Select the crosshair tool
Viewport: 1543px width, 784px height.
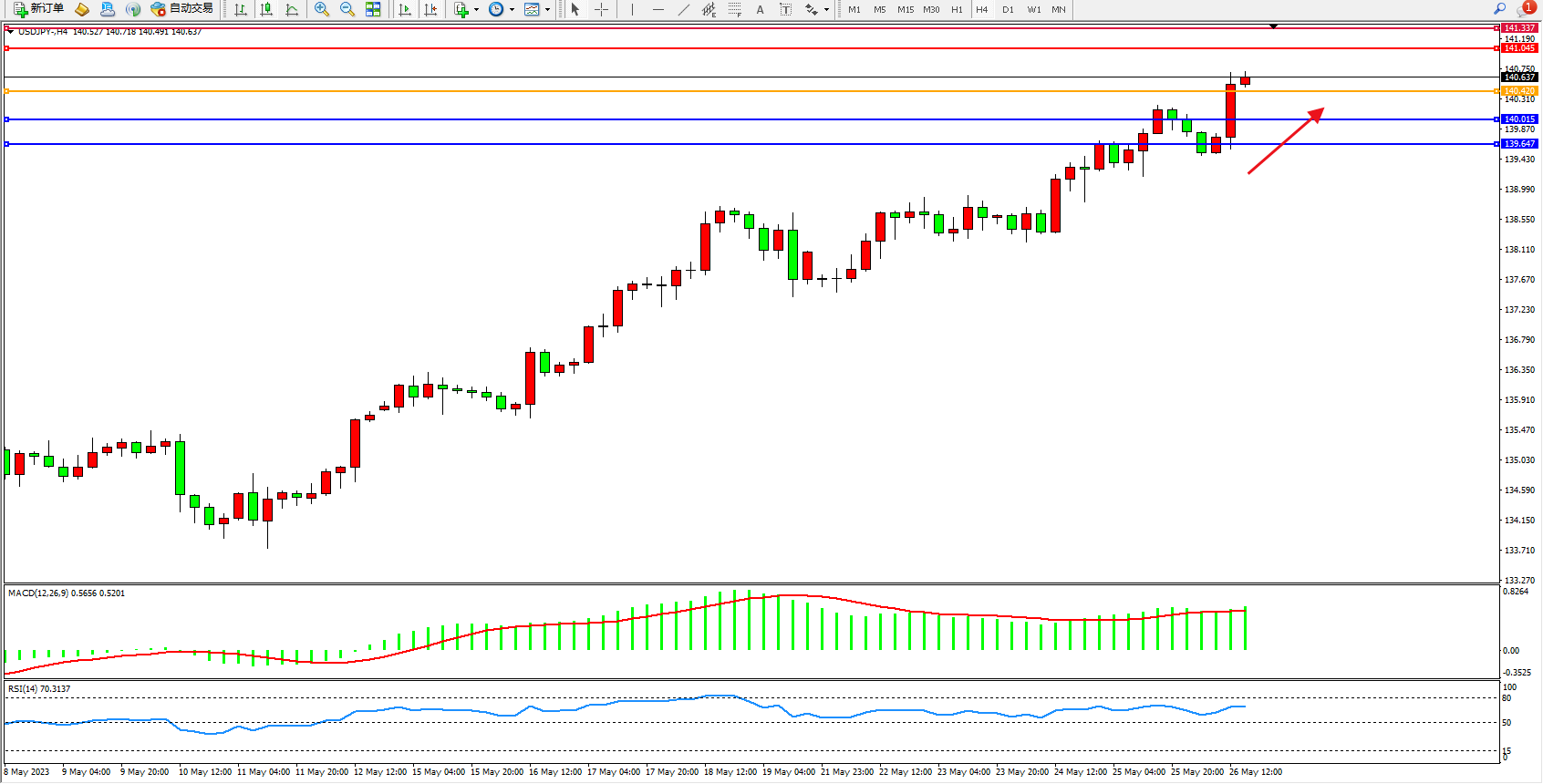602,9
